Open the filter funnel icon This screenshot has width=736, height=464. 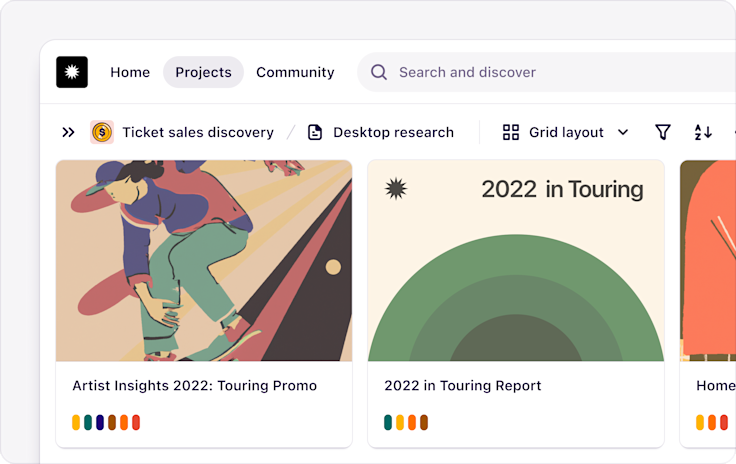pos(663,132)
